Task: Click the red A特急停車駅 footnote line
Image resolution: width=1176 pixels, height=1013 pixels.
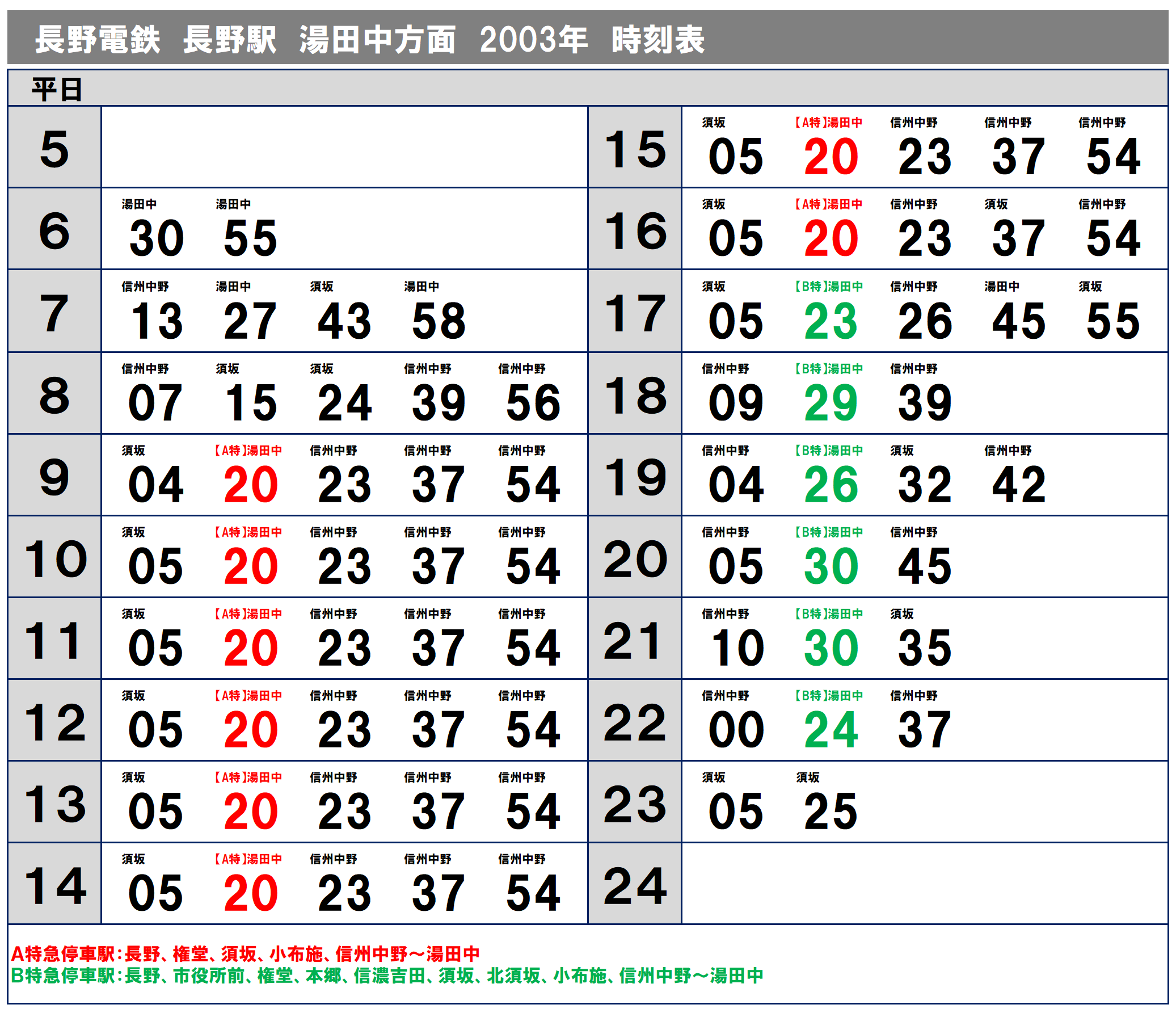Action: [245, 954]
